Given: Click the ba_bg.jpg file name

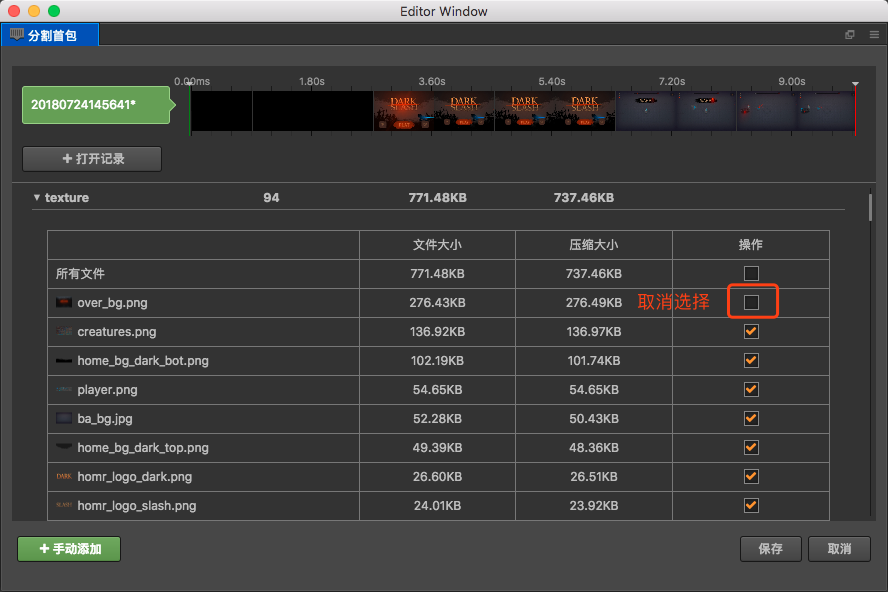Looking at the screenshot, I should coord(105,419).
